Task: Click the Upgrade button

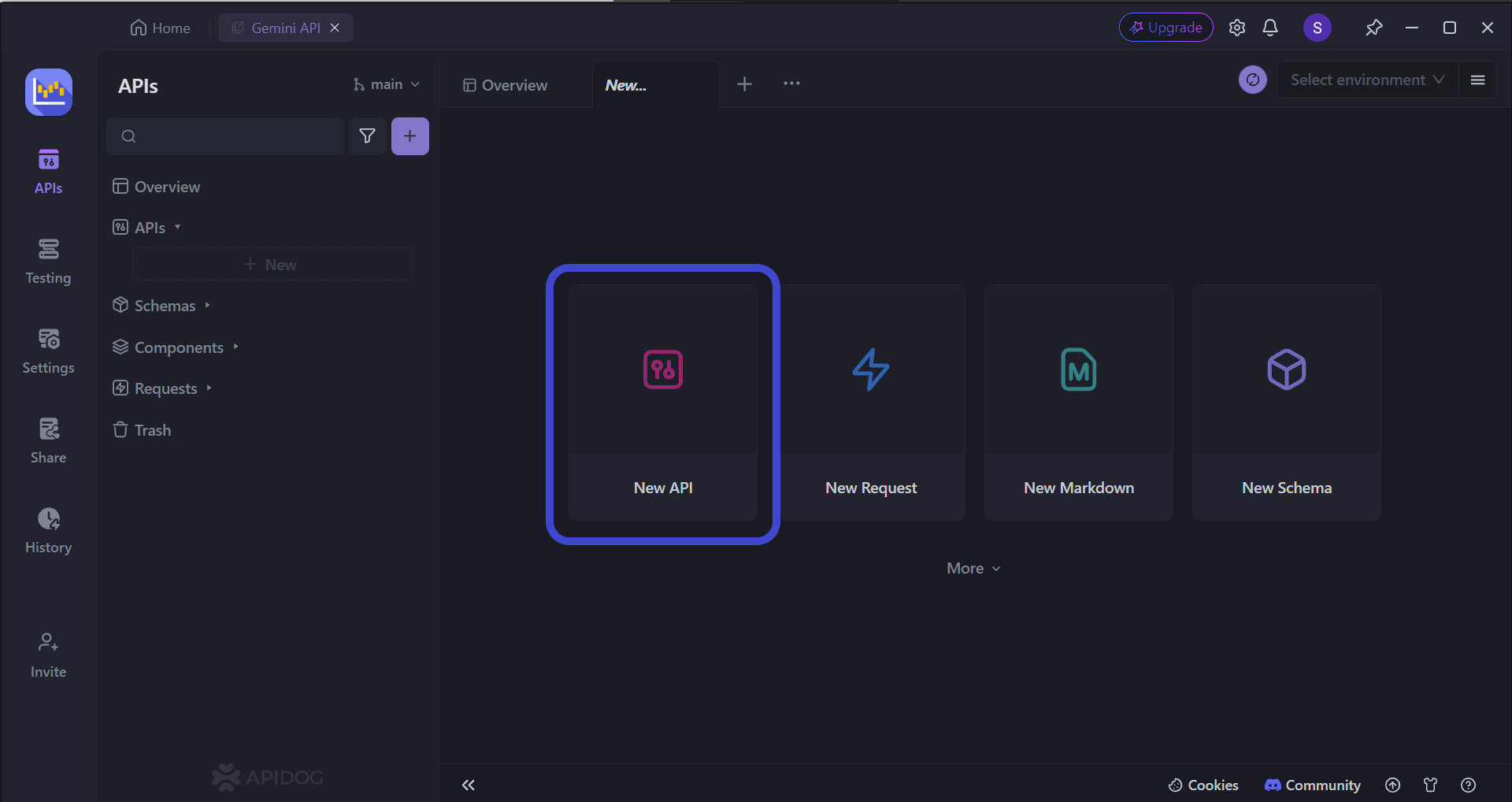Action: click(1165, 27)
